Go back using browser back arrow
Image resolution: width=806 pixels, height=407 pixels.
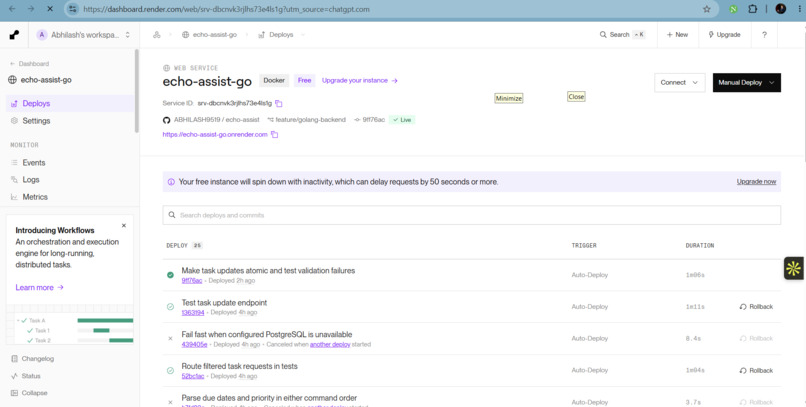[x=12, y=9]
